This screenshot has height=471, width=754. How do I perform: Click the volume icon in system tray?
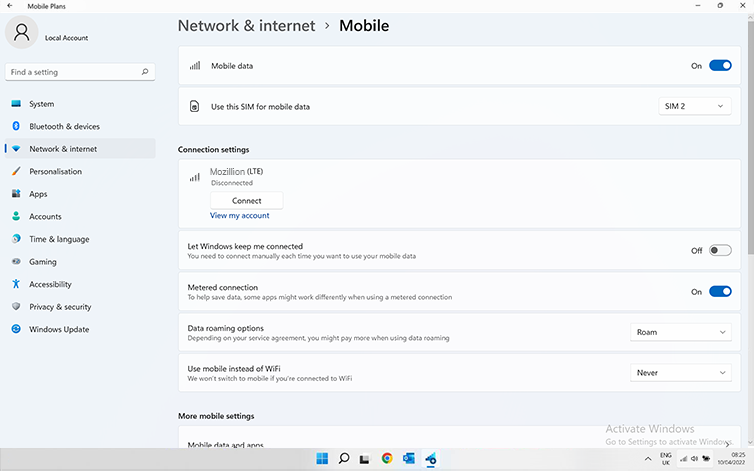tap(694, 458)
